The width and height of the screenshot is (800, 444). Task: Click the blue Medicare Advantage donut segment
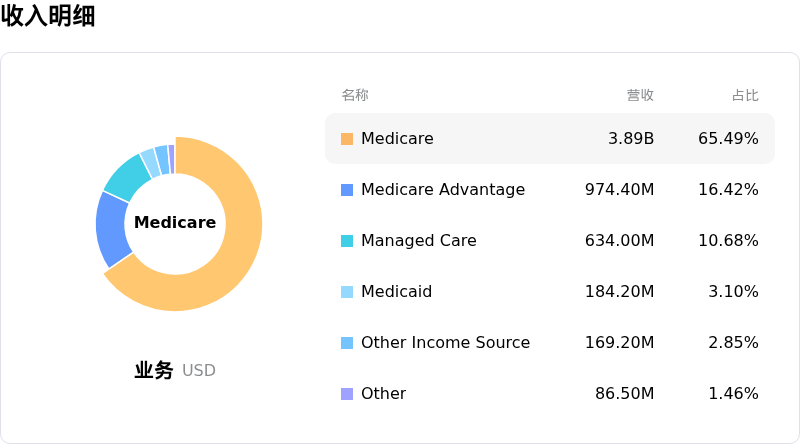(x=113, y=230)
